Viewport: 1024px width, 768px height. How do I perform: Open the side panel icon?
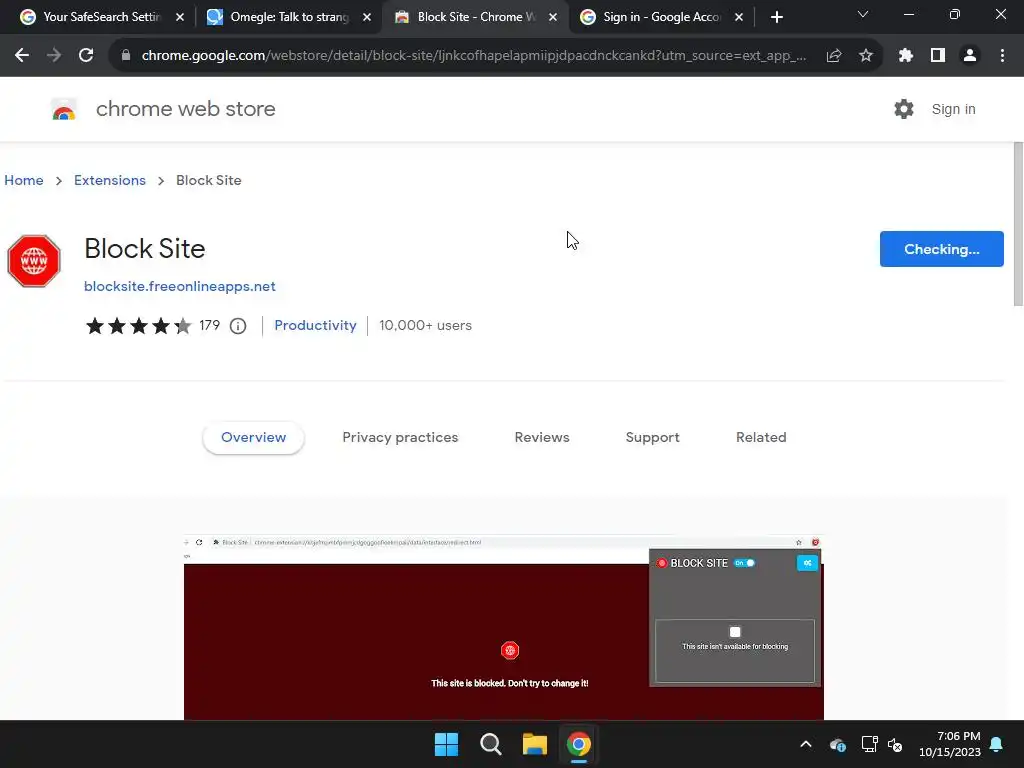tap(938, 56)
